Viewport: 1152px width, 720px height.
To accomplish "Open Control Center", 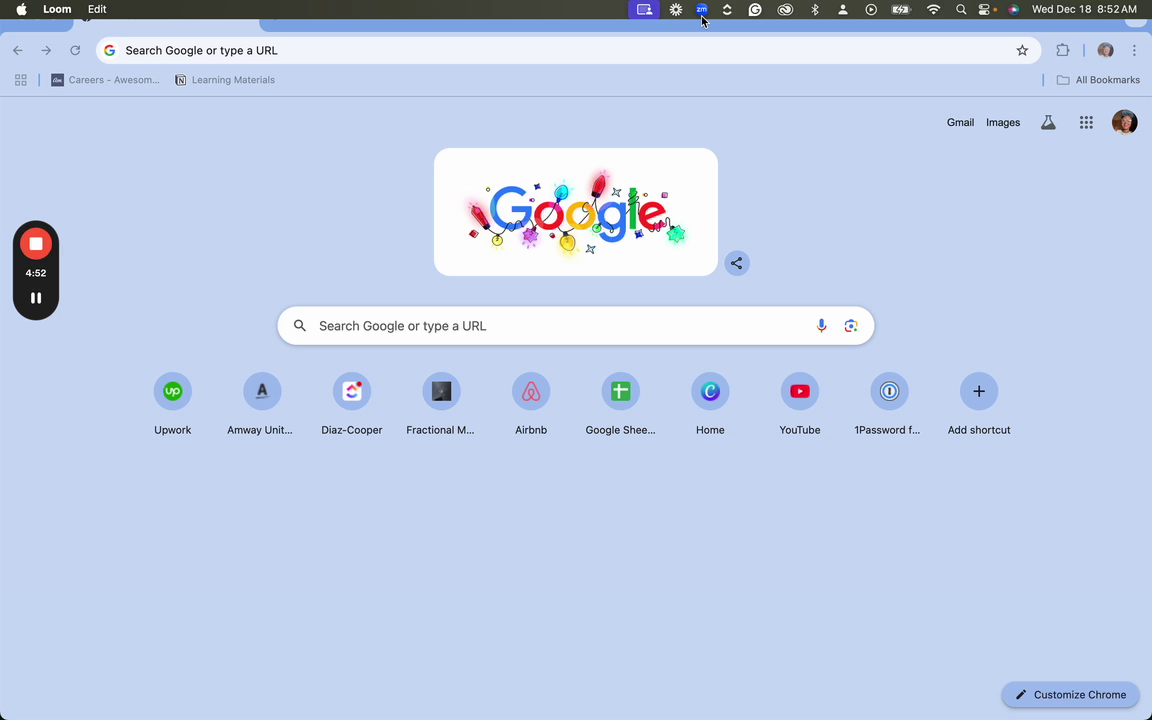I will tap(984, 10).
